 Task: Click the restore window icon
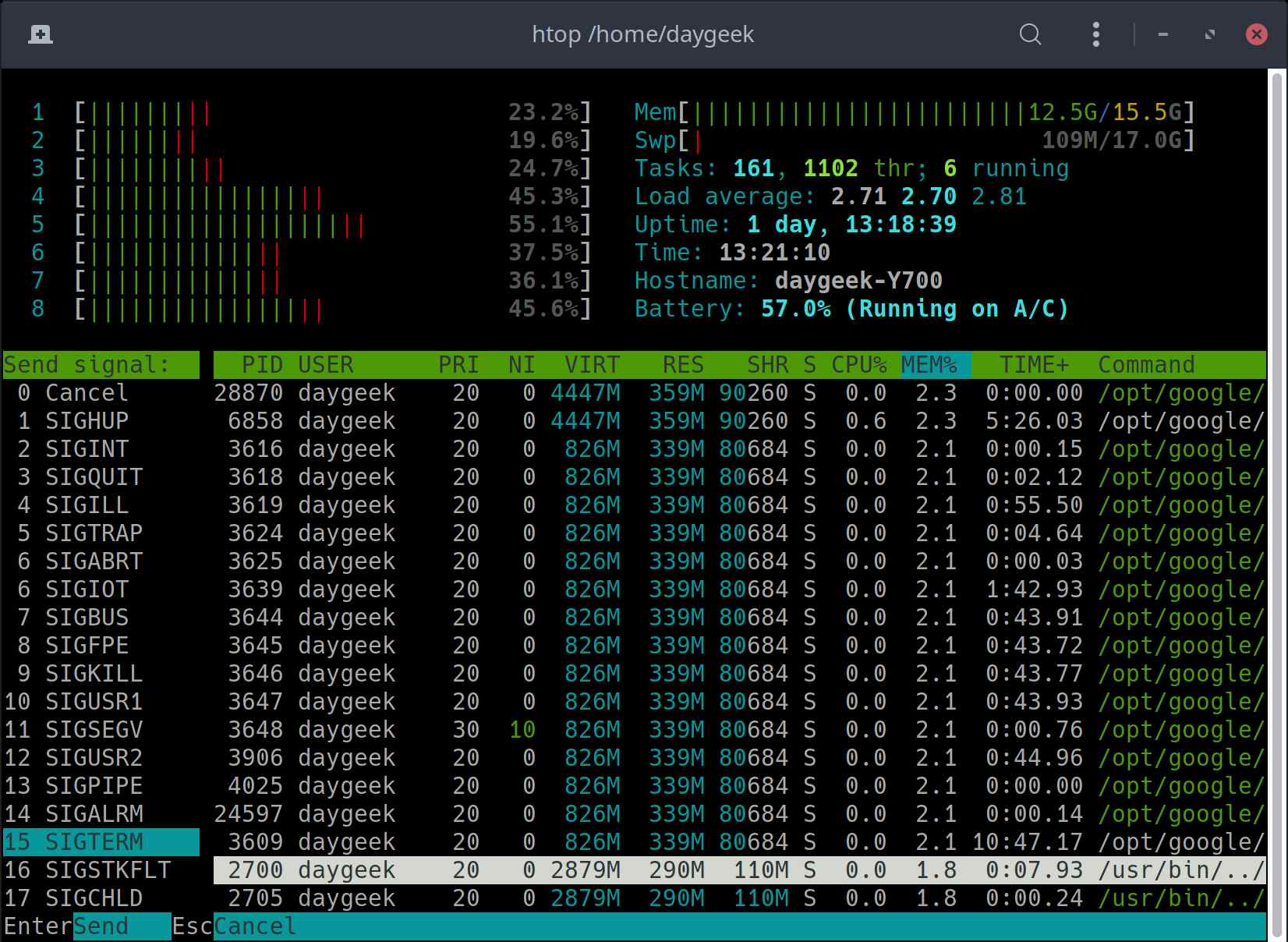tap(1210, 34)
